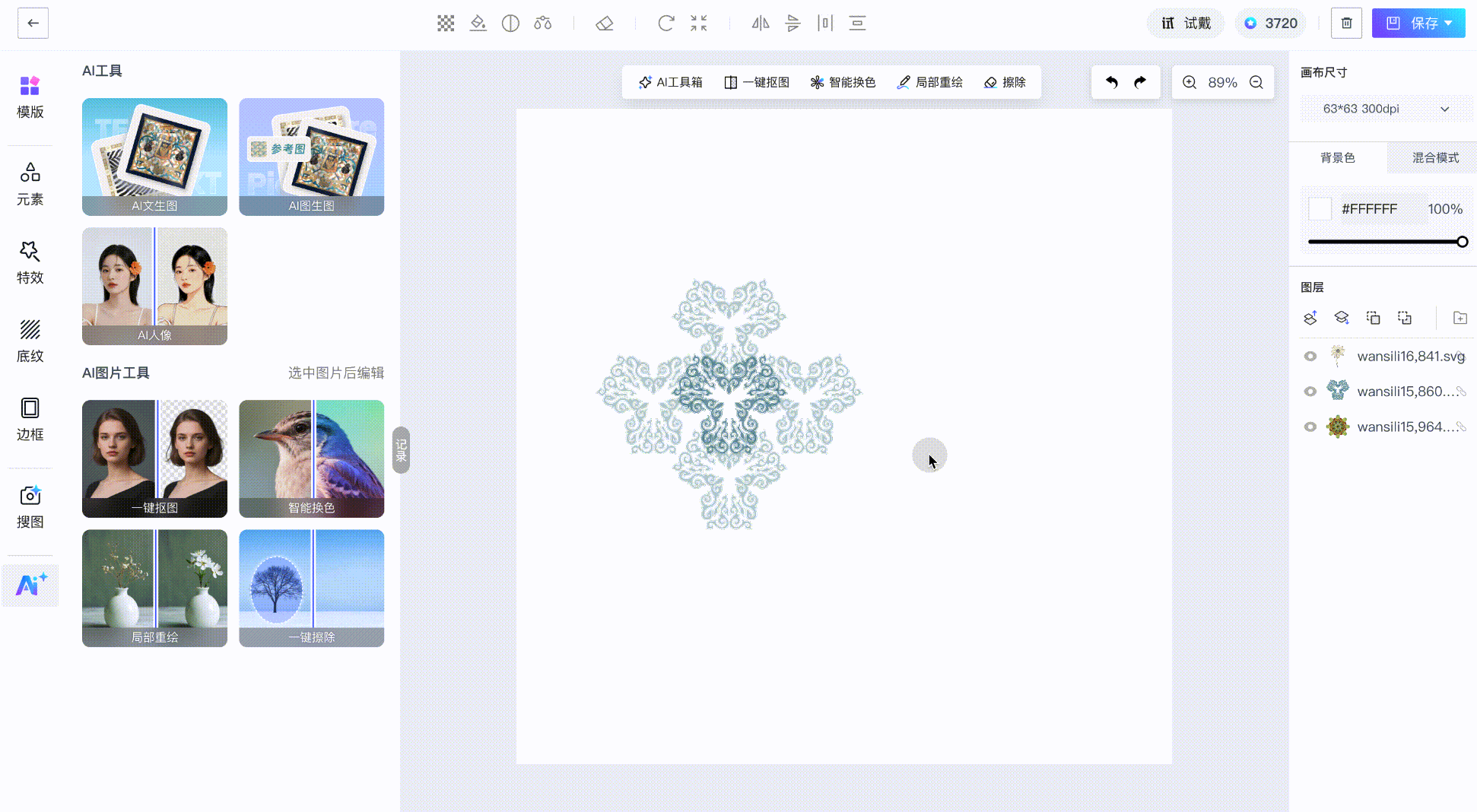Select the 背景色 tab
Viewport: 1477px width, 812px height.
point(1337,157)
